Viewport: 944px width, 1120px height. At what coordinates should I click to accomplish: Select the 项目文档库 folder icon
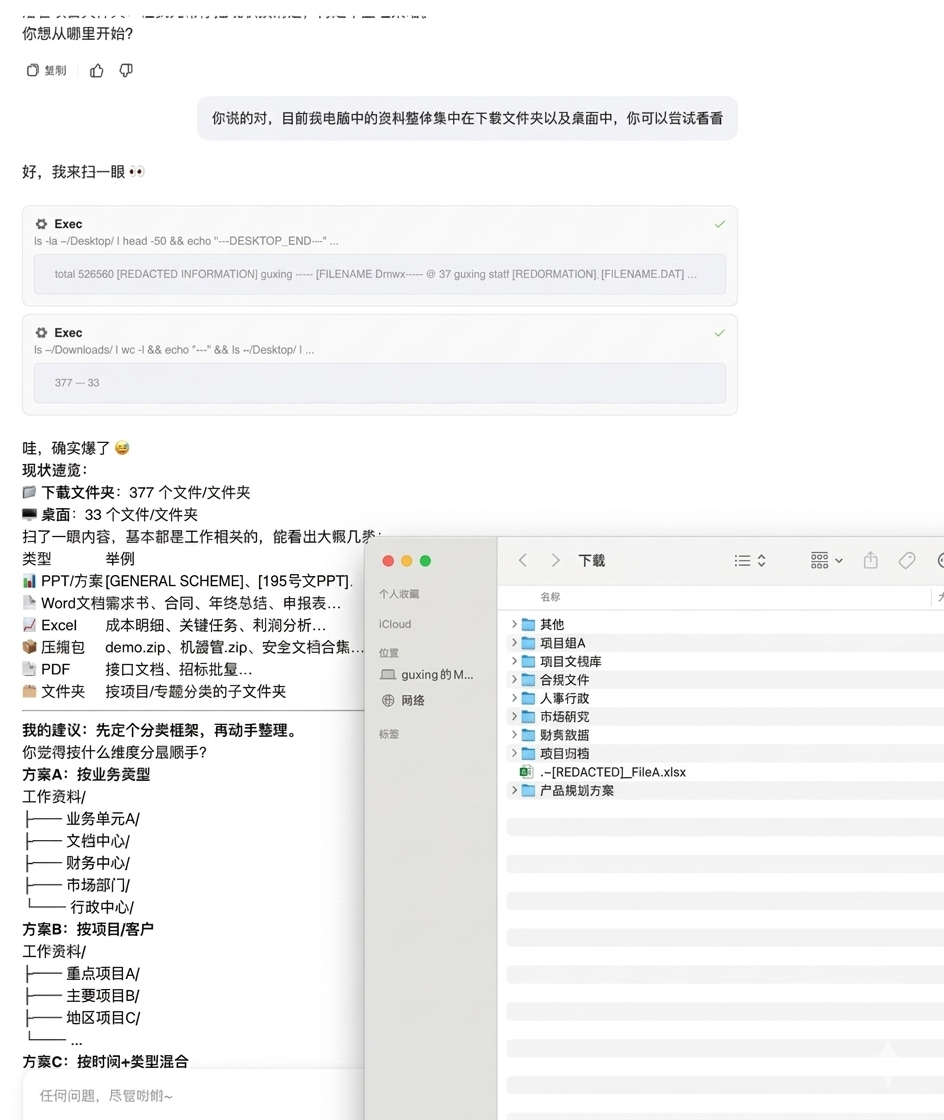coord(528,661)
